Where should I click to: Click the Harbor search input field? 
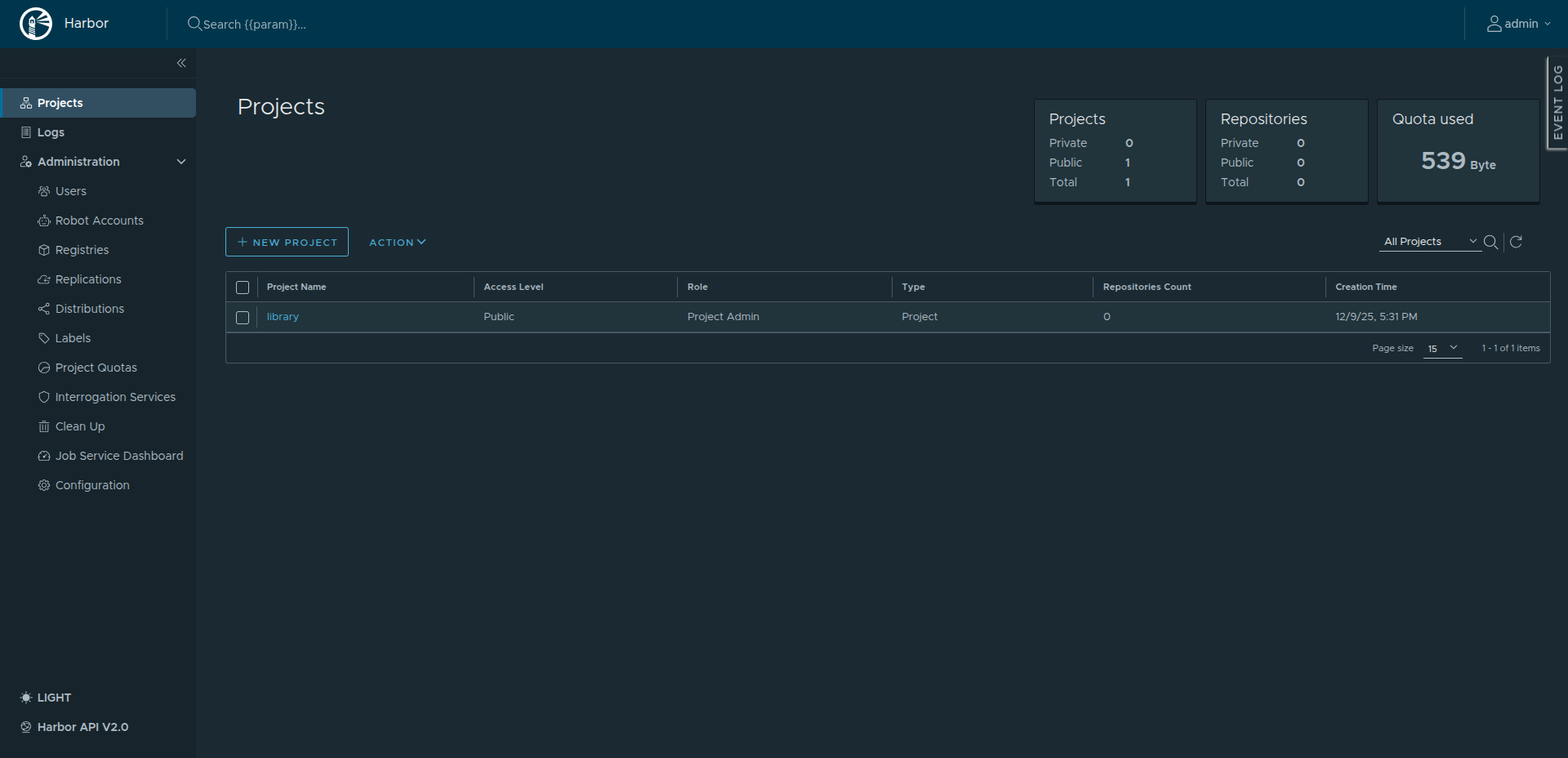pos(327,24)
